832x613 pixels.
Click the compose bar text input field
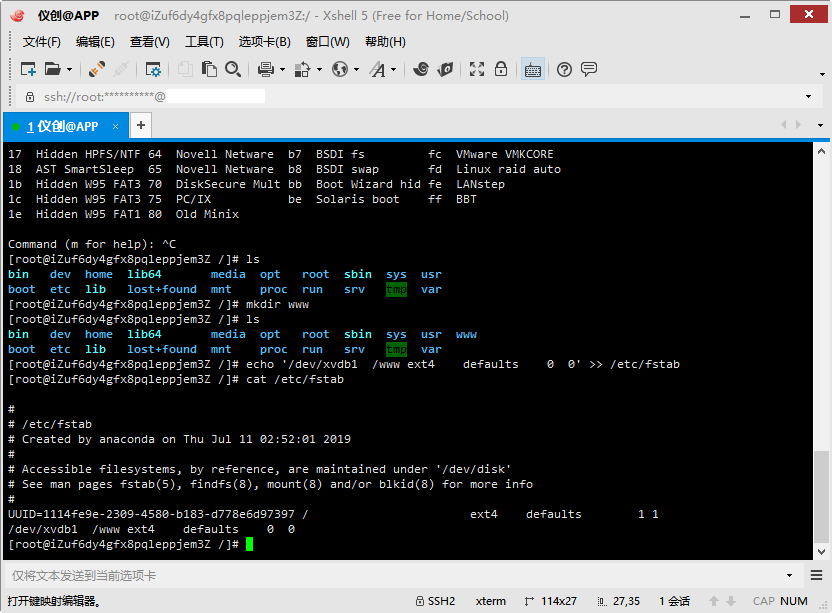(x=395, y=575)
